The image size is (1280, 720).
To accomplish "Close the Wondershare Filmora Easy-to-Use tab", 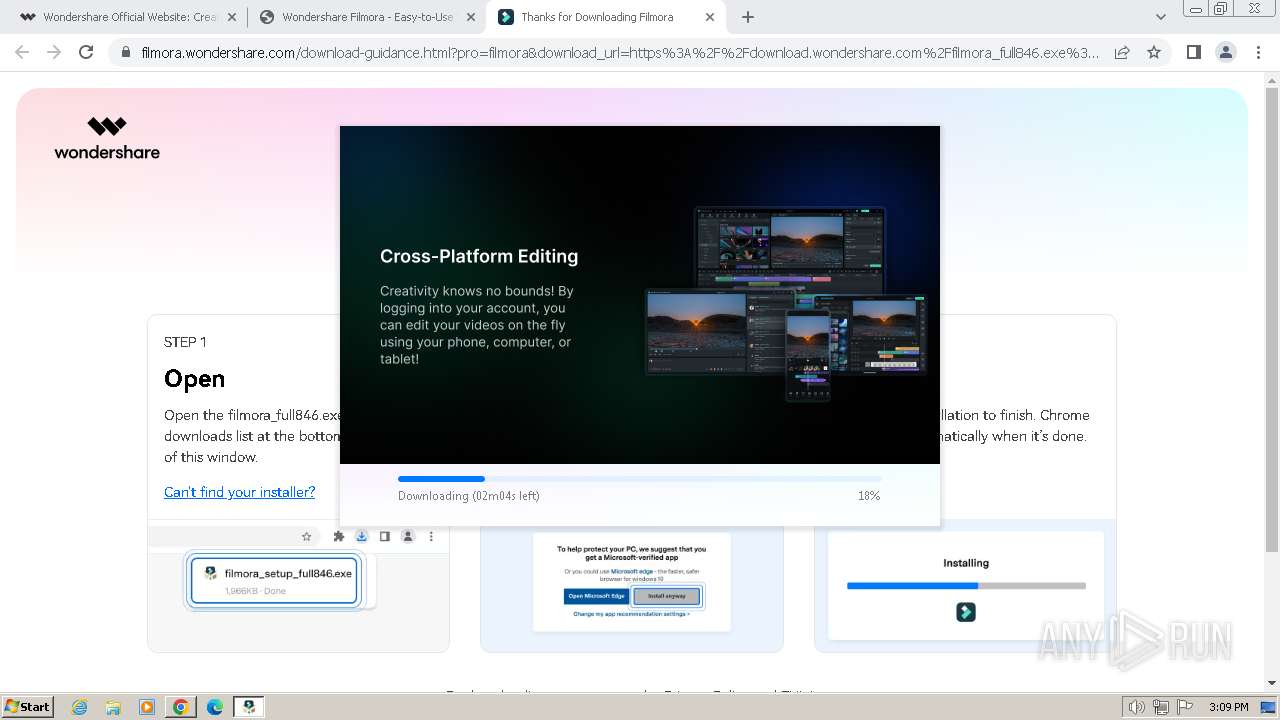I will pyautogui.click(x=471, y=17).
